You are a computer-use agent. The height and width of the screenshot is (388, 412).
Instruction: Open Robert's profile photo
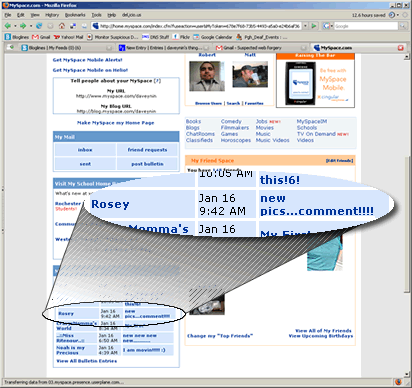click(207, 76)
